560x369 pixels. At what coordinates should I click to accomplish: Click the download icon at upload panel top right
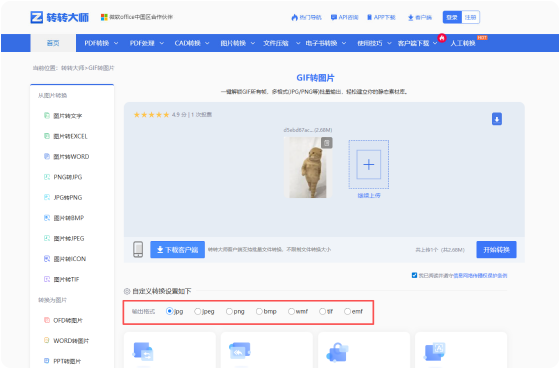pos(496,119)
